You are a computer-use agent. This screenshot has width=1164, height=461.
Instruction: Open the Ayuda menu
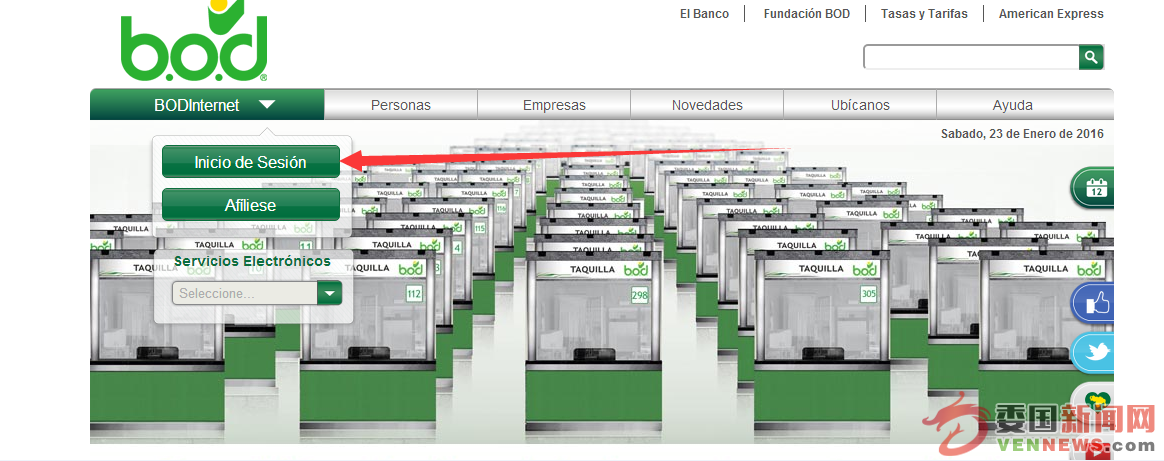click(x=1013, y=105)
